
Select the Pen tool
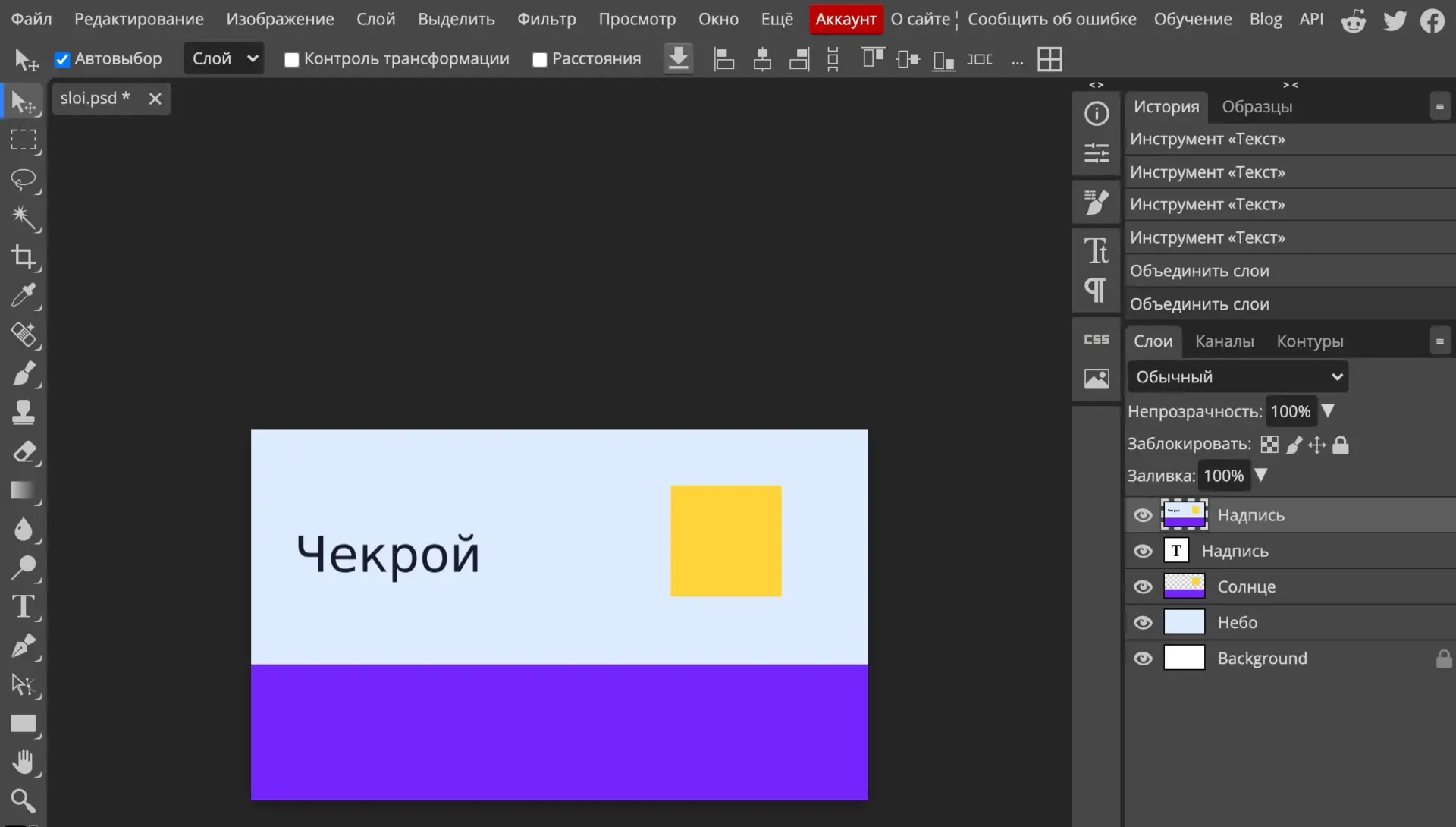[23, 646]
